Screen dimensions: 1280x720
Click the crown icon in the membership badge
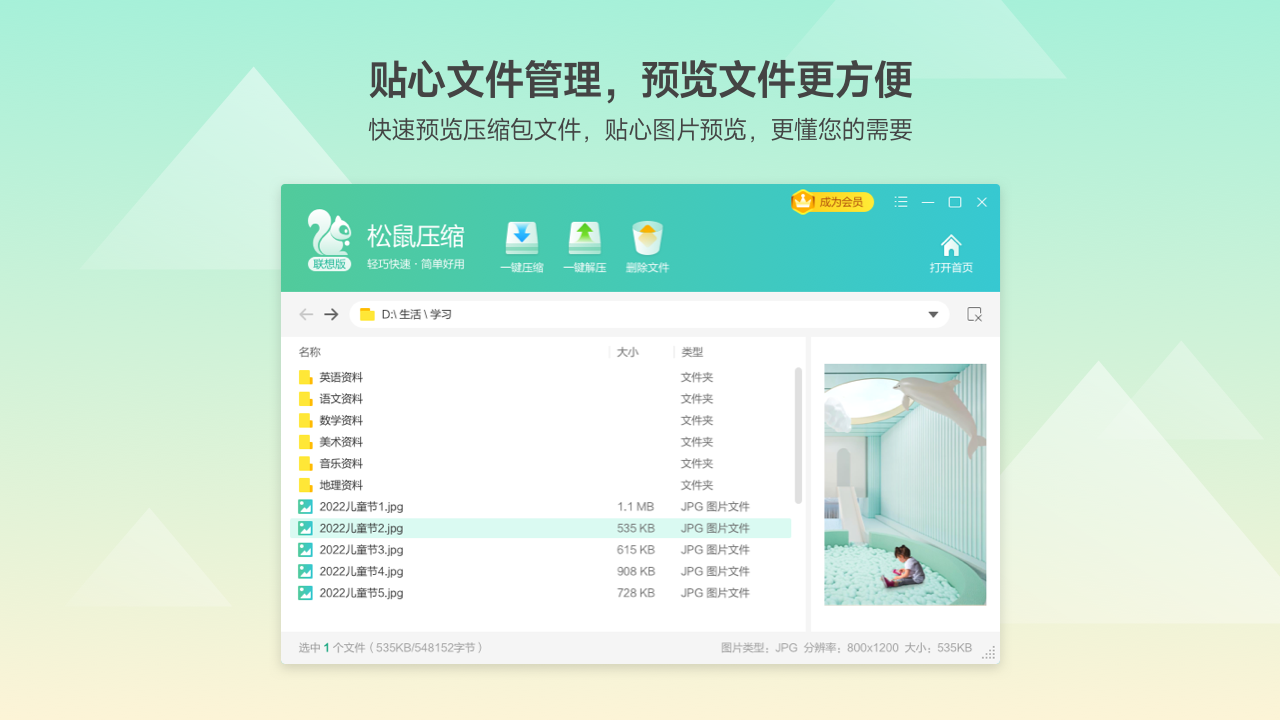tap(804, 201)
